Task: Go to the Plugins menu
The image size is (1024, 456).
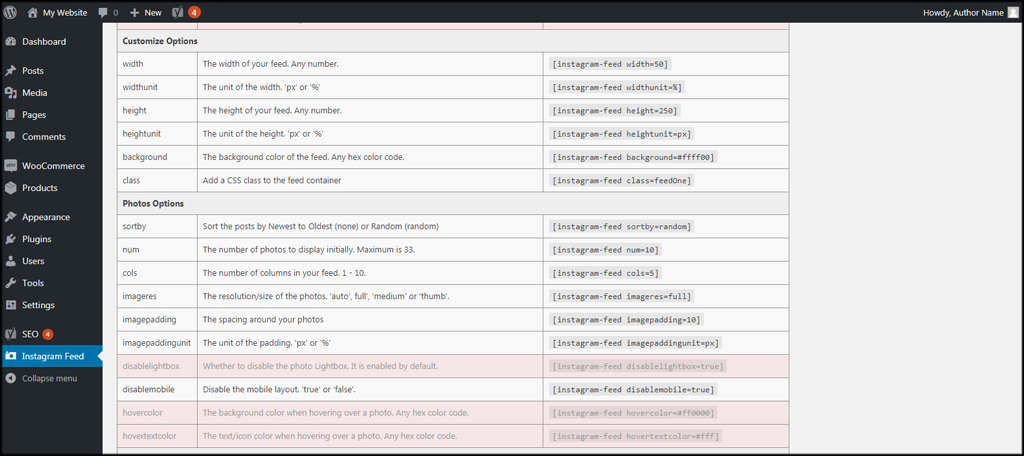Action: click(x=36, y=239)
